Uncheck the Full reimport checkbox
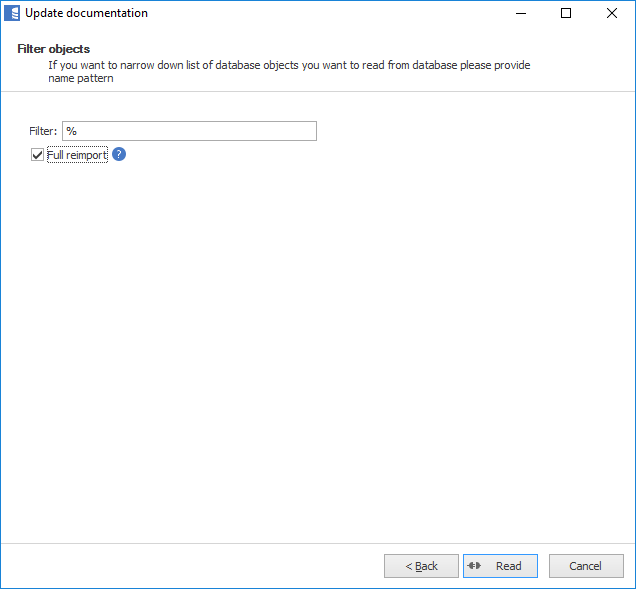This screenshot has width=636, height=589. 38,155
